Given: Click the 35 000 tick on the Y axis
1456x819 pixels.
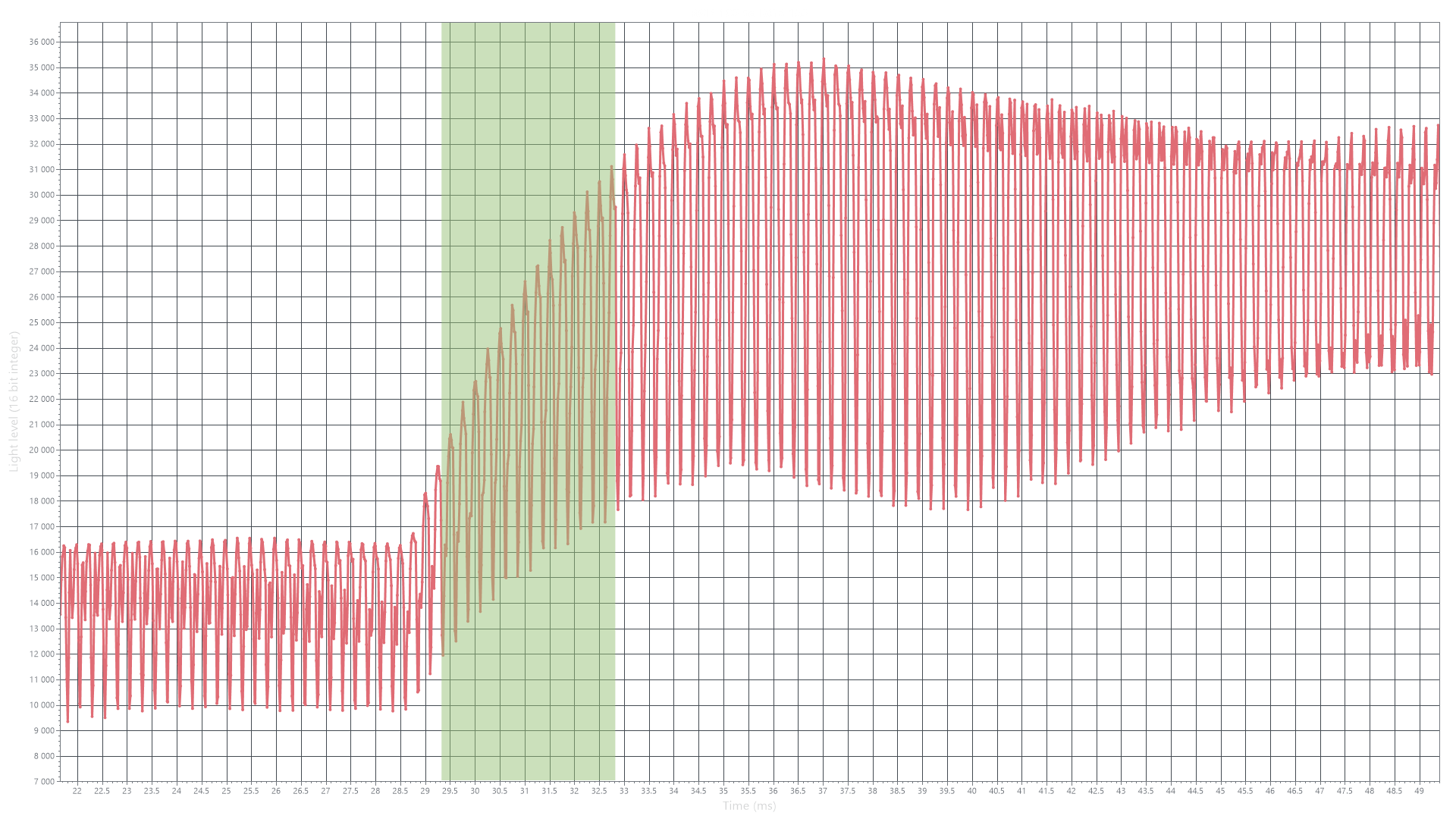Looking at the screenshot, I should (x=42, y=67).
